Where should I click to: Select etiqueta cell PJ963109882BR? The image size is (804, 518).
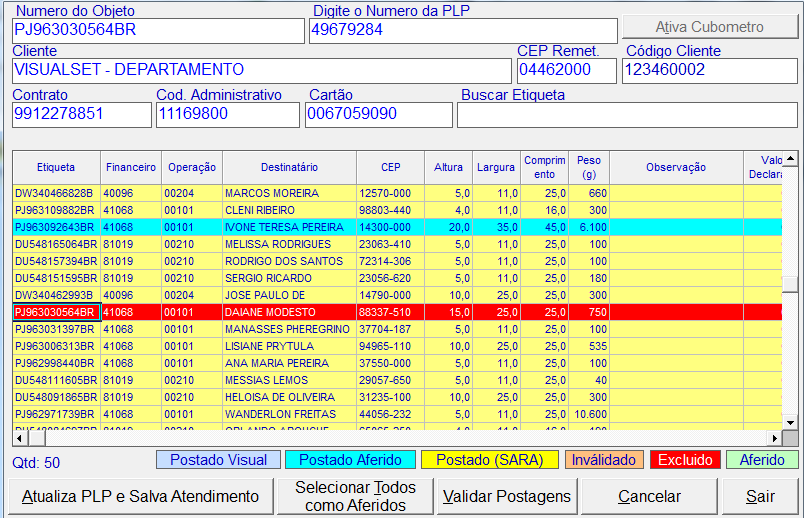click(x=56, y=210)
